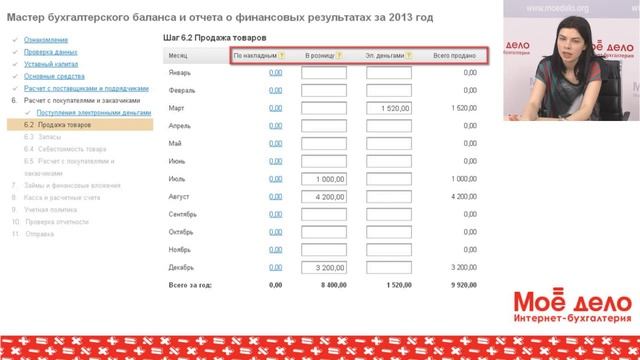Image resolution: width=640 pixels, height=360 pixels.
Task: Click Май По накладным 0,00 link
Action: pyautogui.click(x=276, y=143)
